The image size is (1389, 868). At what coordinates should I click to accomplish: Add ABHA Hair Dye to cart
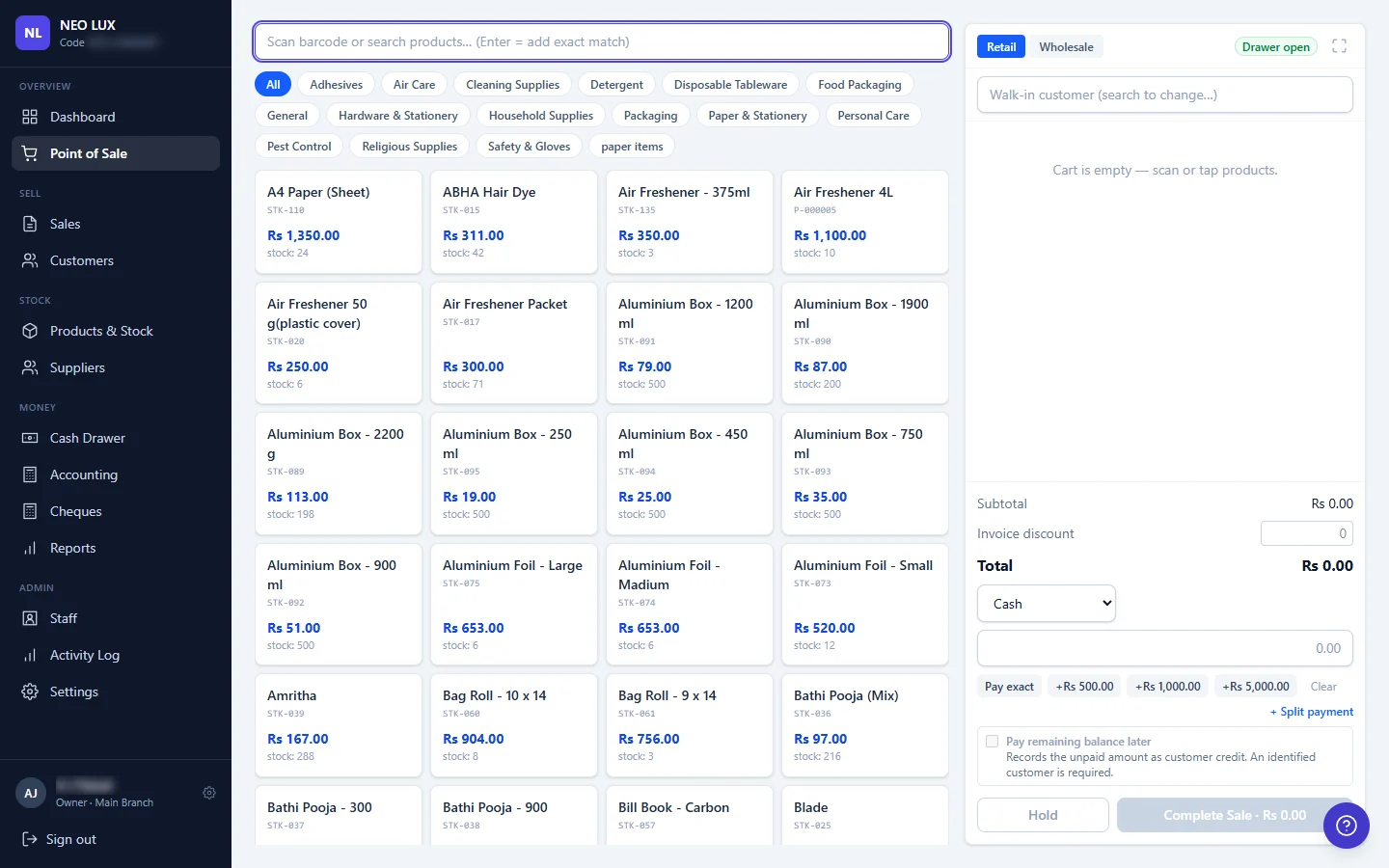click(514, 222)
